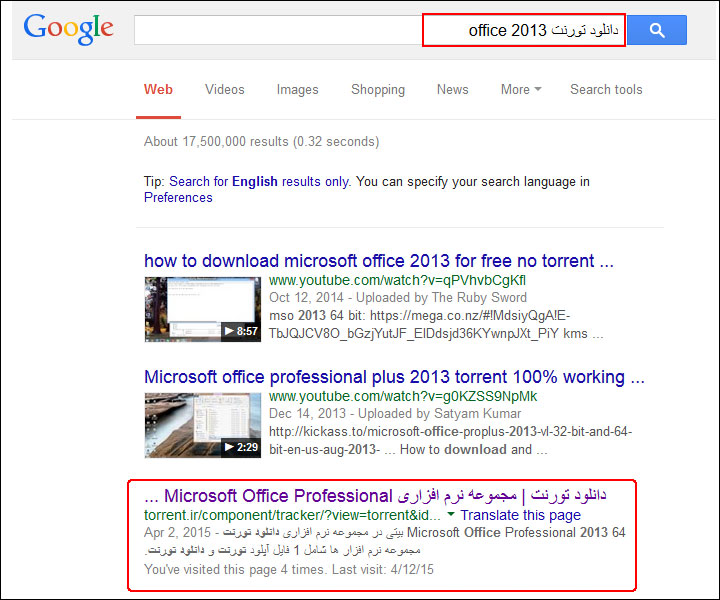Switch to the Videos tab

tap(225, 89)
